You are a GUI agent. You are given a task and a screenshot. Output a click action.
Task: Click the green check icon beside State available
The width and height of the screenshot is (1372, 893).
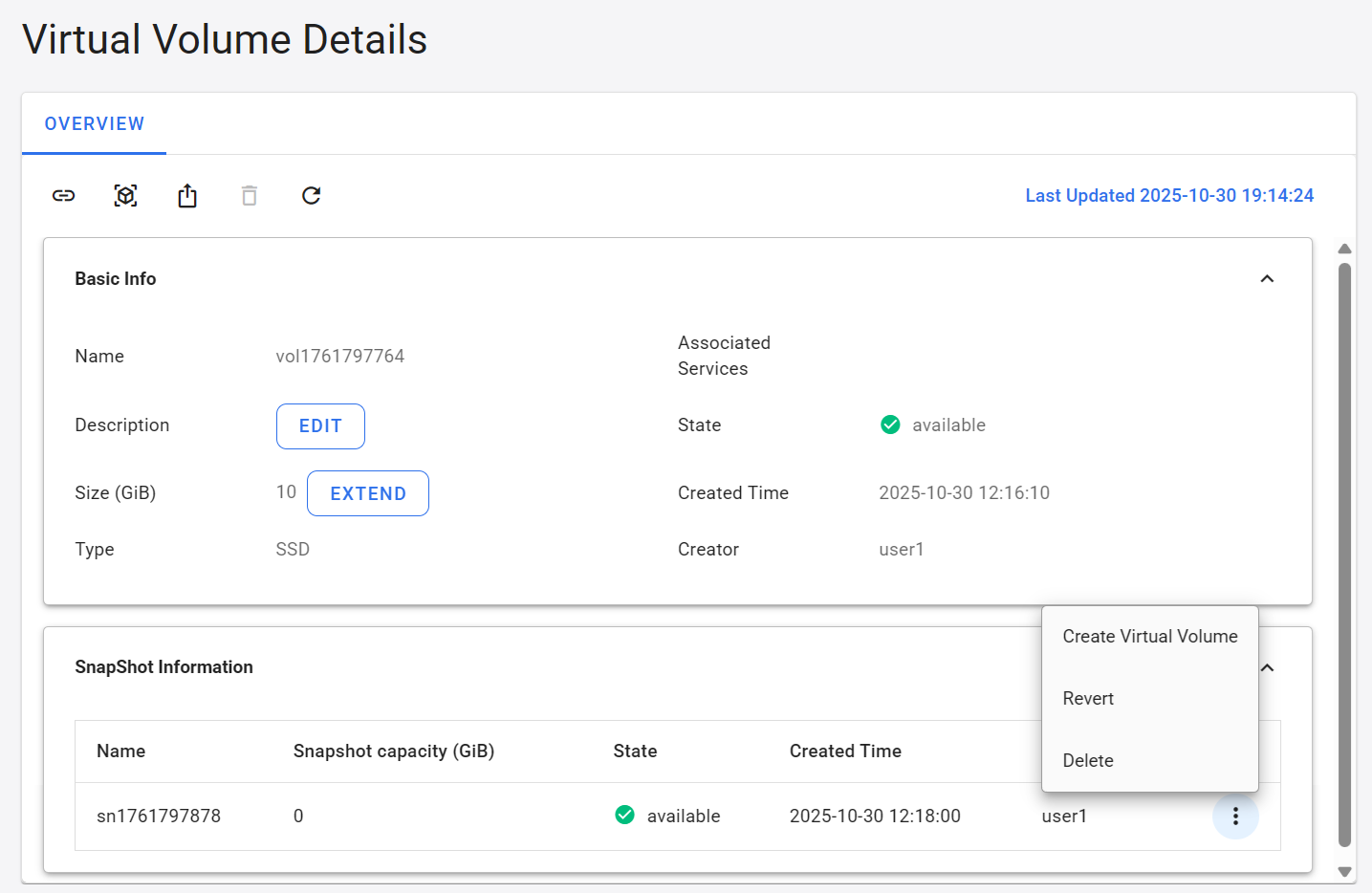click(x=890, y=425)
